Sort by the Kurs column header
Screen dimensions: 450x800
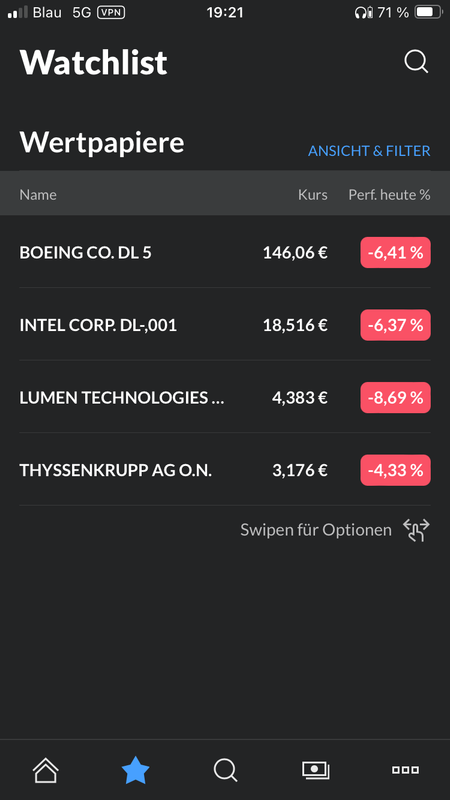coord(313,194)
